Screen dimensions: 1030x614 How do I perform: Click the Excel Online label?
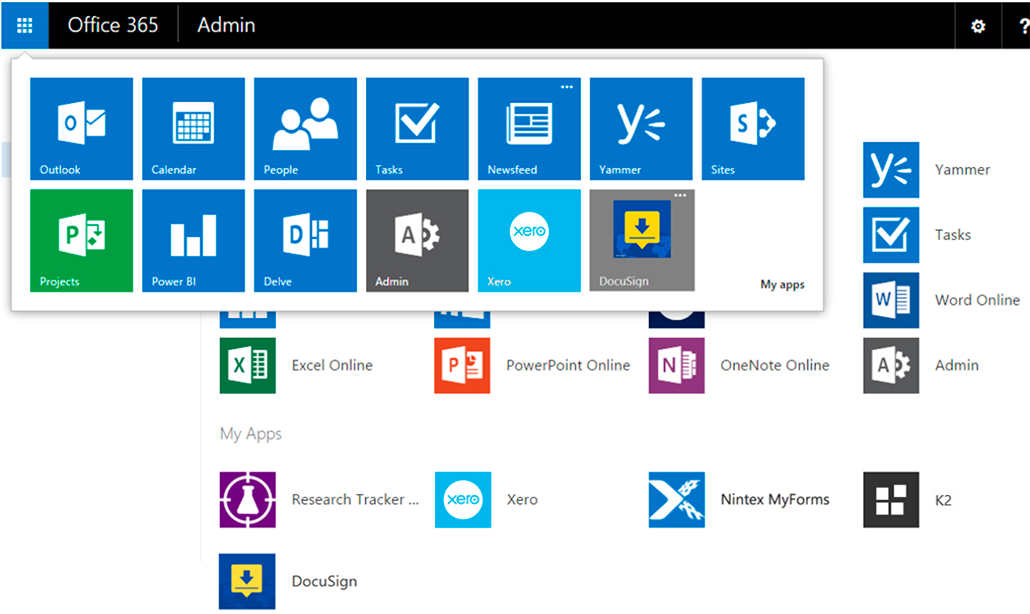(332, 365)
